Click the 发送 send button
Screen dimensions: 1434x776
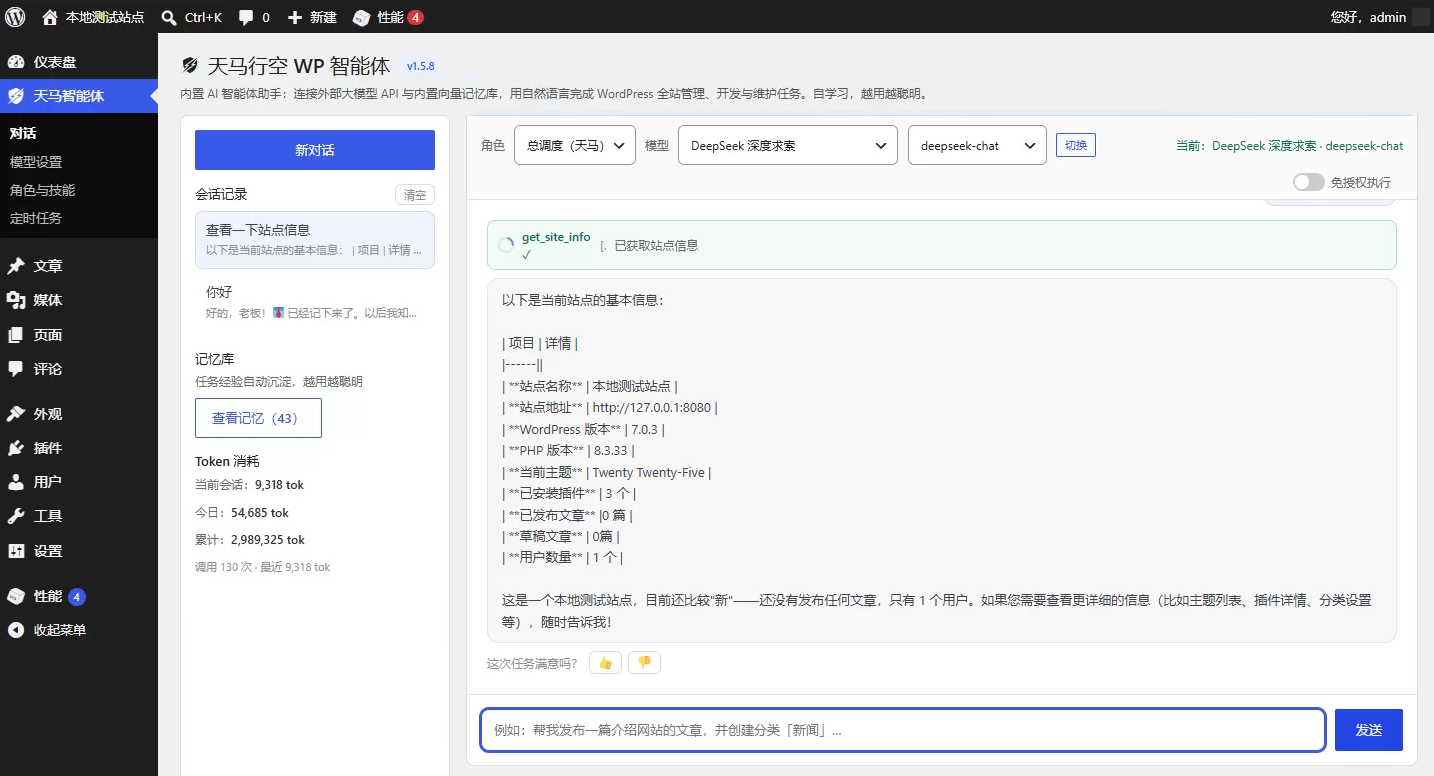[1369, 730]
